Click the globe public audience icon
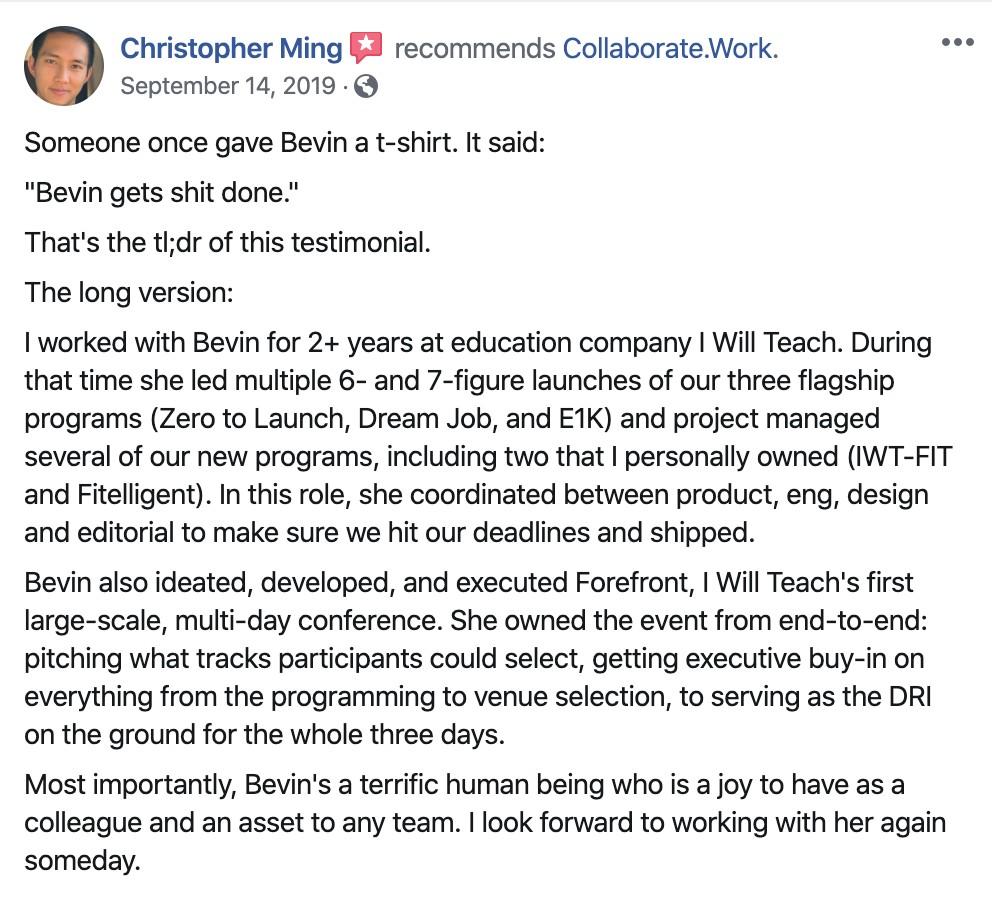The height and width of the screenshot is (914, 992). (x=367, y=87)
